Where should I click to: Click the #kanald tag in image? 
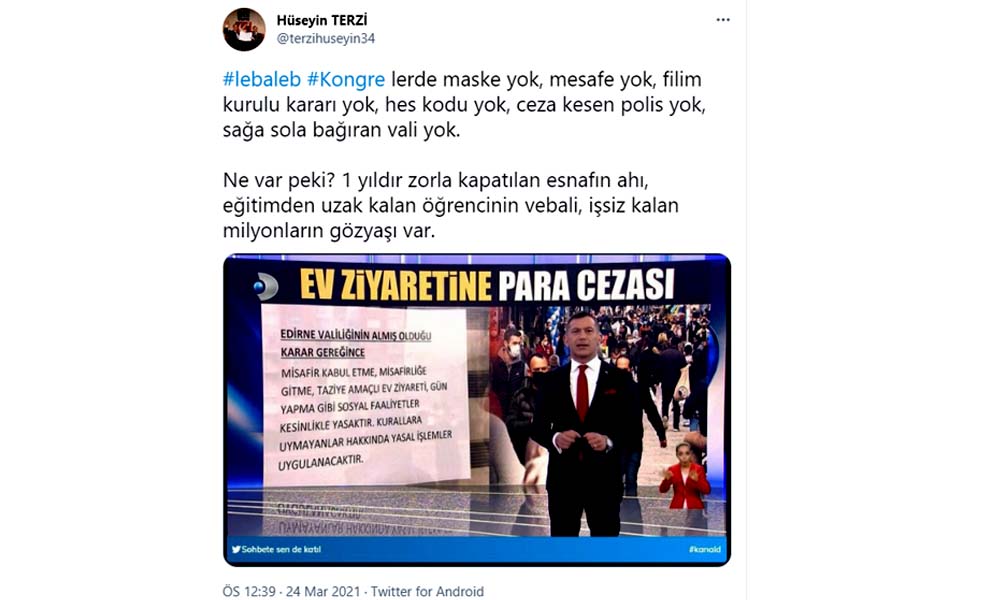tap(705, 549)
